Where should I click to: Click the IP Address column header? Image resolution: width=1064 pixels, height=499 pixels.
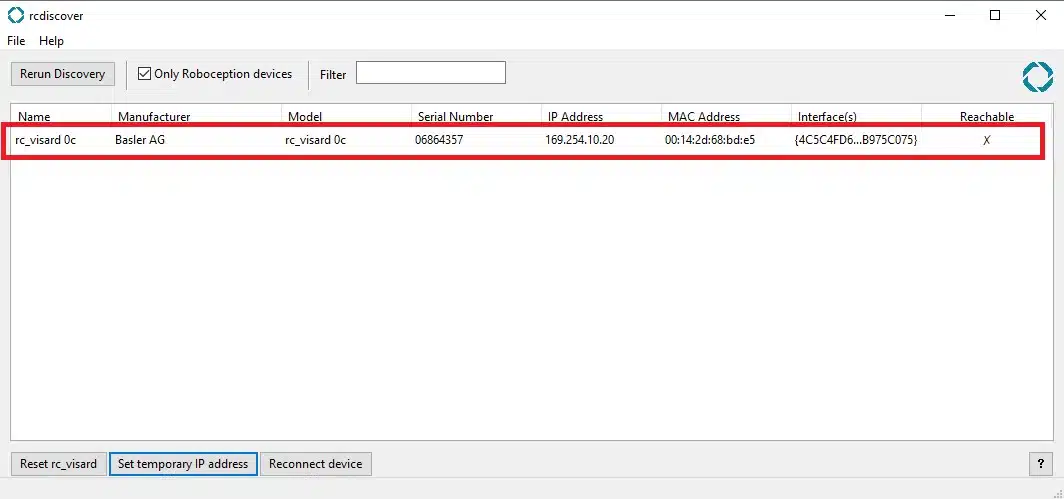[600, 117]
